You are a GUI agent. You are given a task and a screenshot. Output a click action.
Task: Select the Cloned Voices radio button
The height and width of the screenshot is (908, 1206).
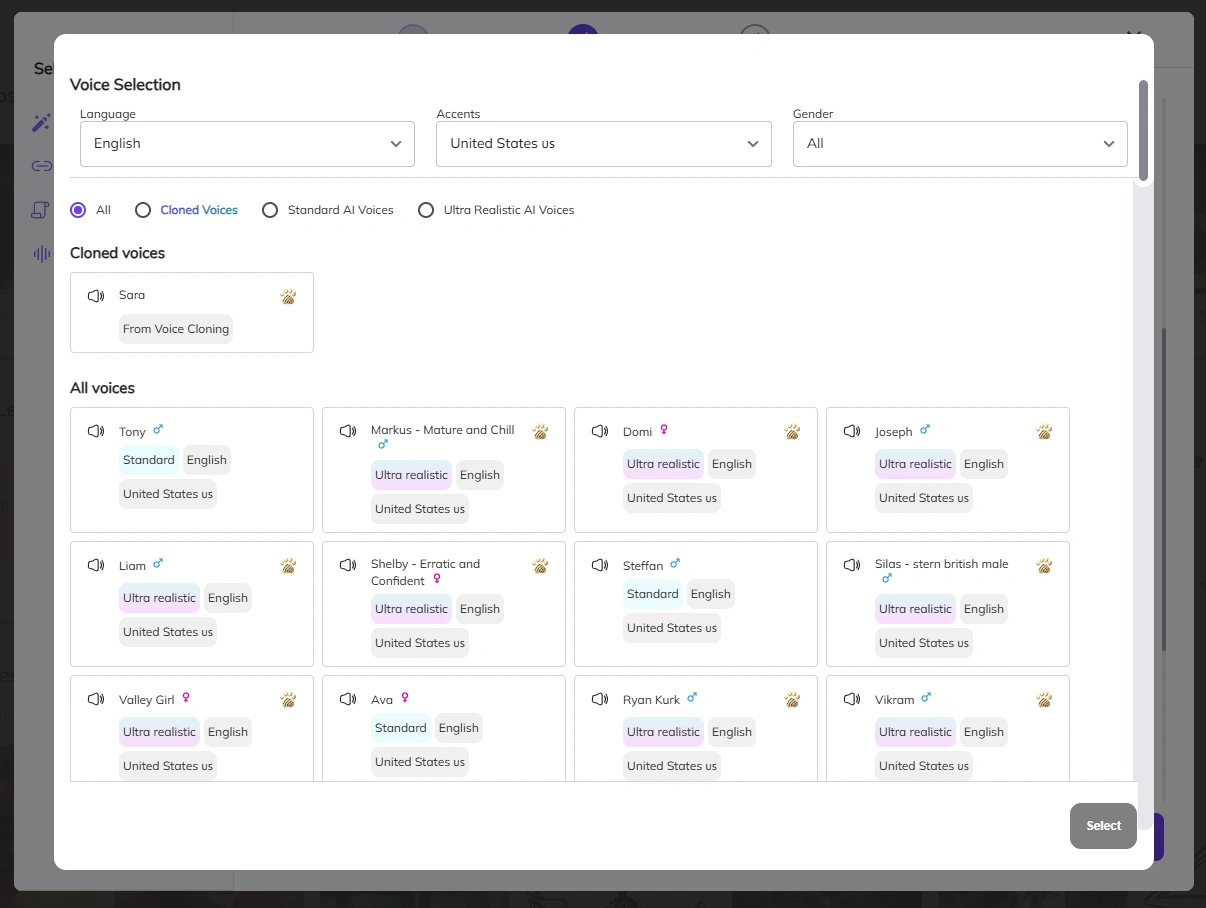143,210
